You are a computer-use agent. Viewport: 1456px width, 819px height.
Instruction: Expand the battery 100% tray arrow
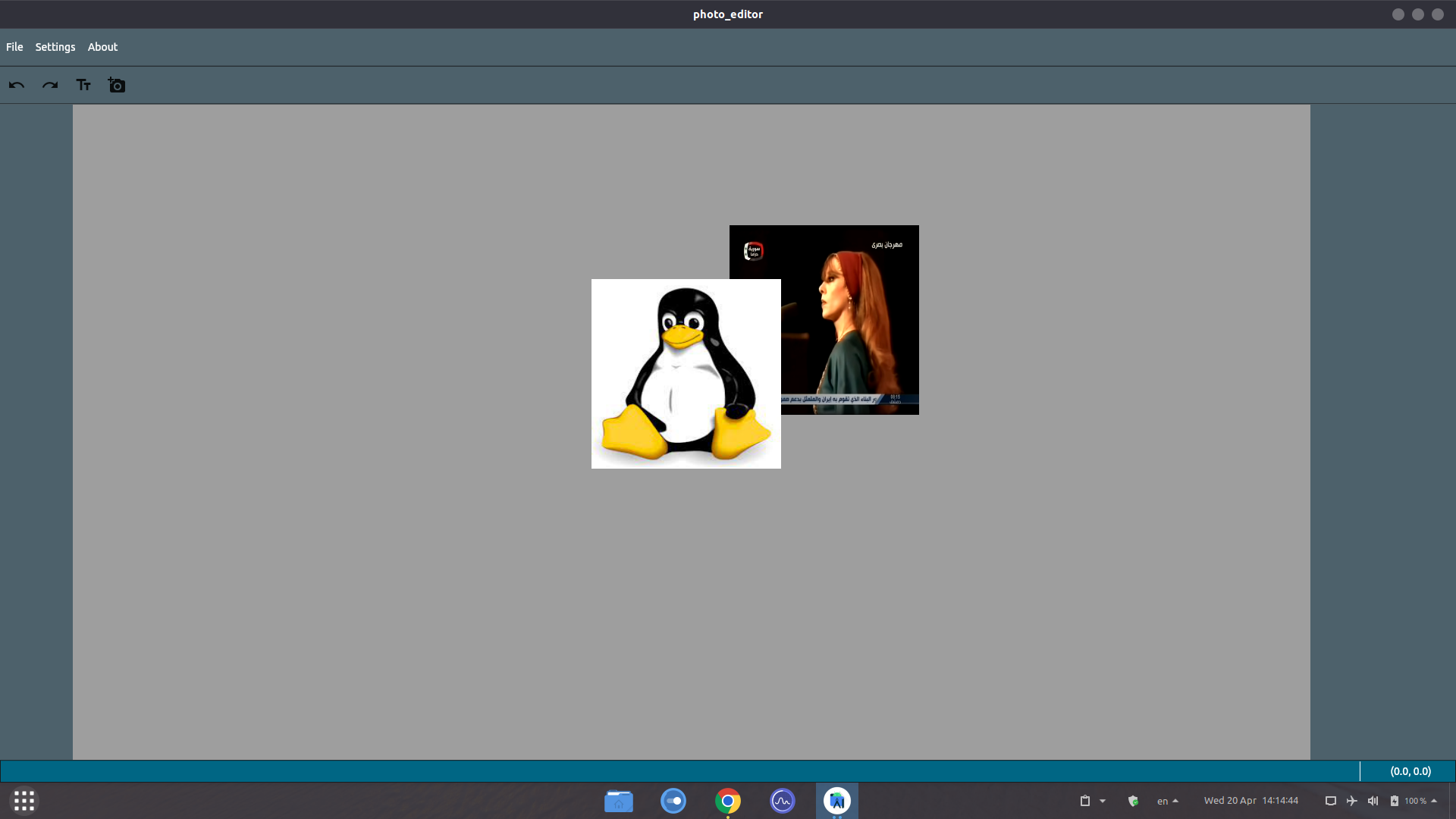(x=1434, y=801)
